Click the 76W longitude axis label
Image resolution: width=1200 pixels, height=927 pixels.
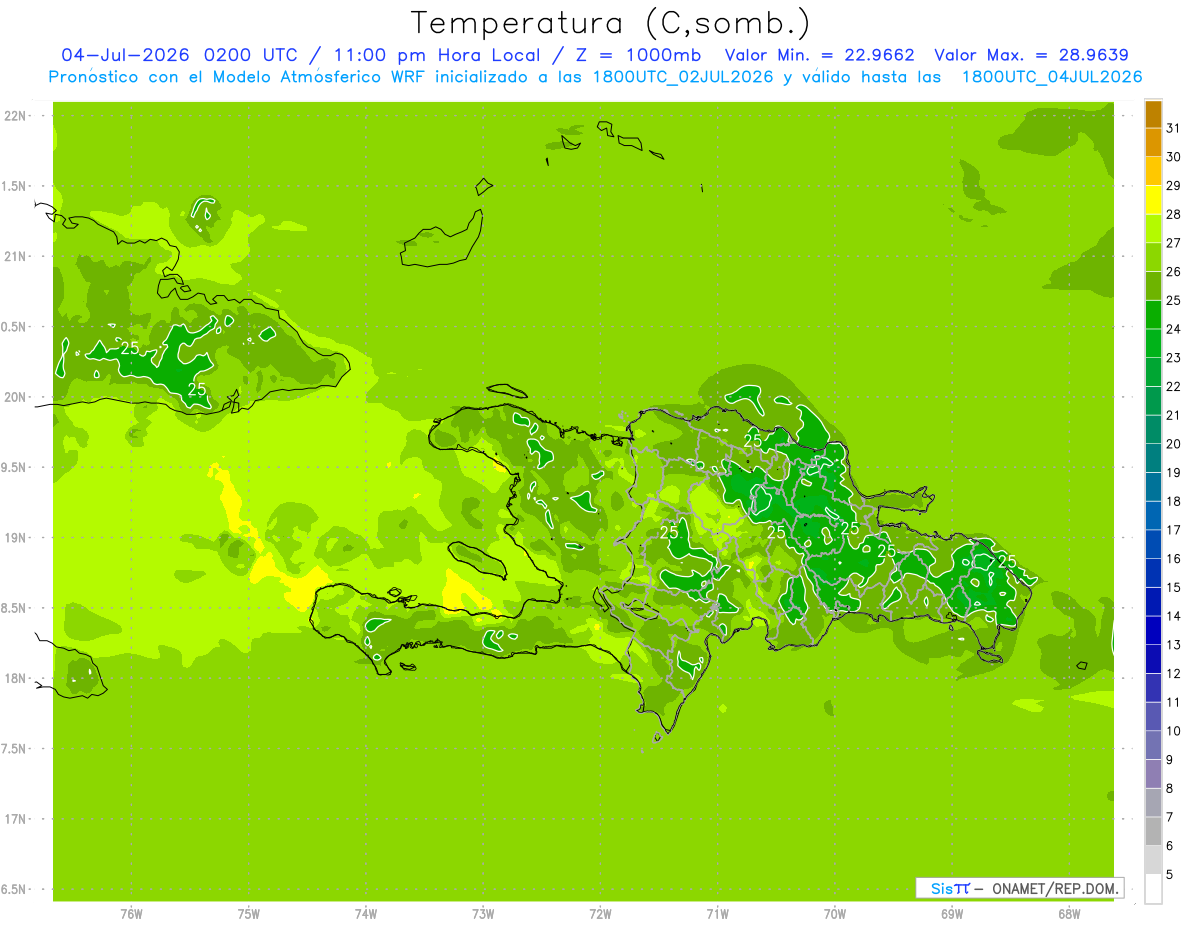click(131, 913)
